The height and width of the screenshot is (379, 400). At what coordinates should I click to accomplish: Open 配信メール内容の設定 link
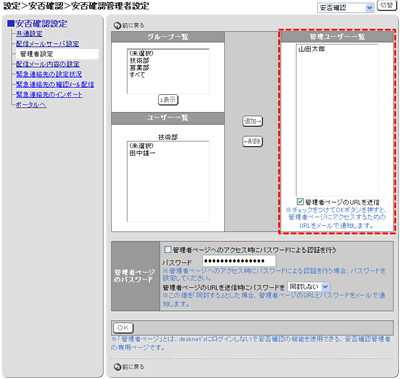(48, 64)
